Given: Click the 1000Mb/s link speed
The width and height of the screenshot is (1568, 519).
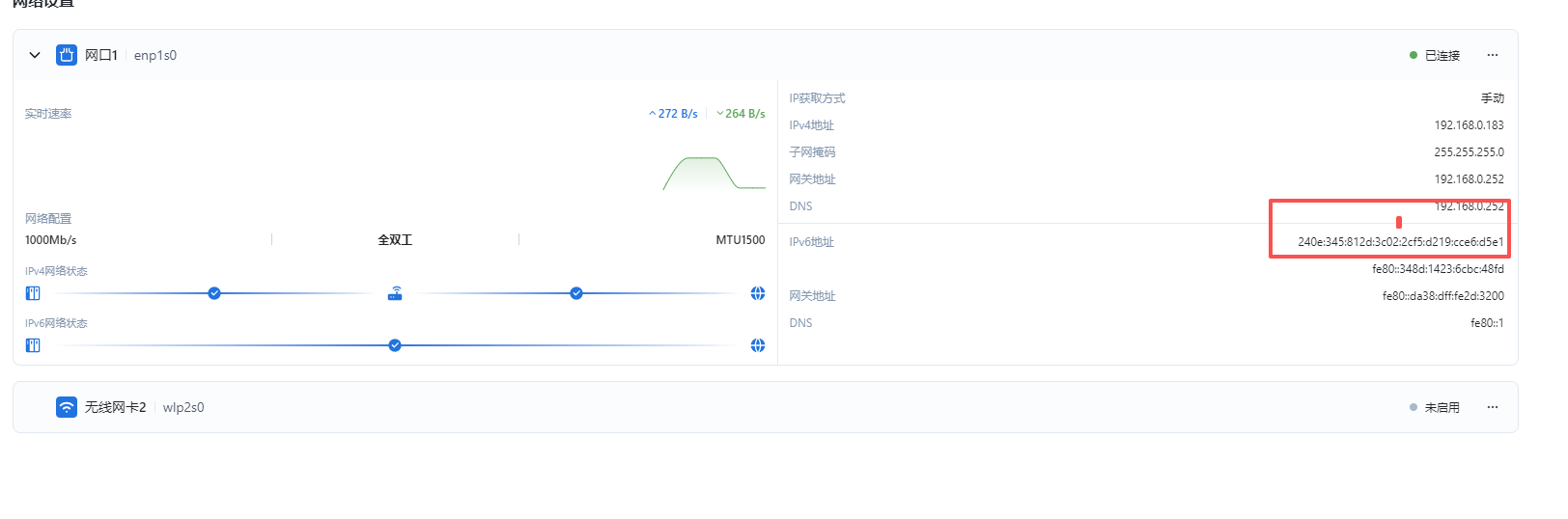Looking at the screenshot, I should [51, 240].
